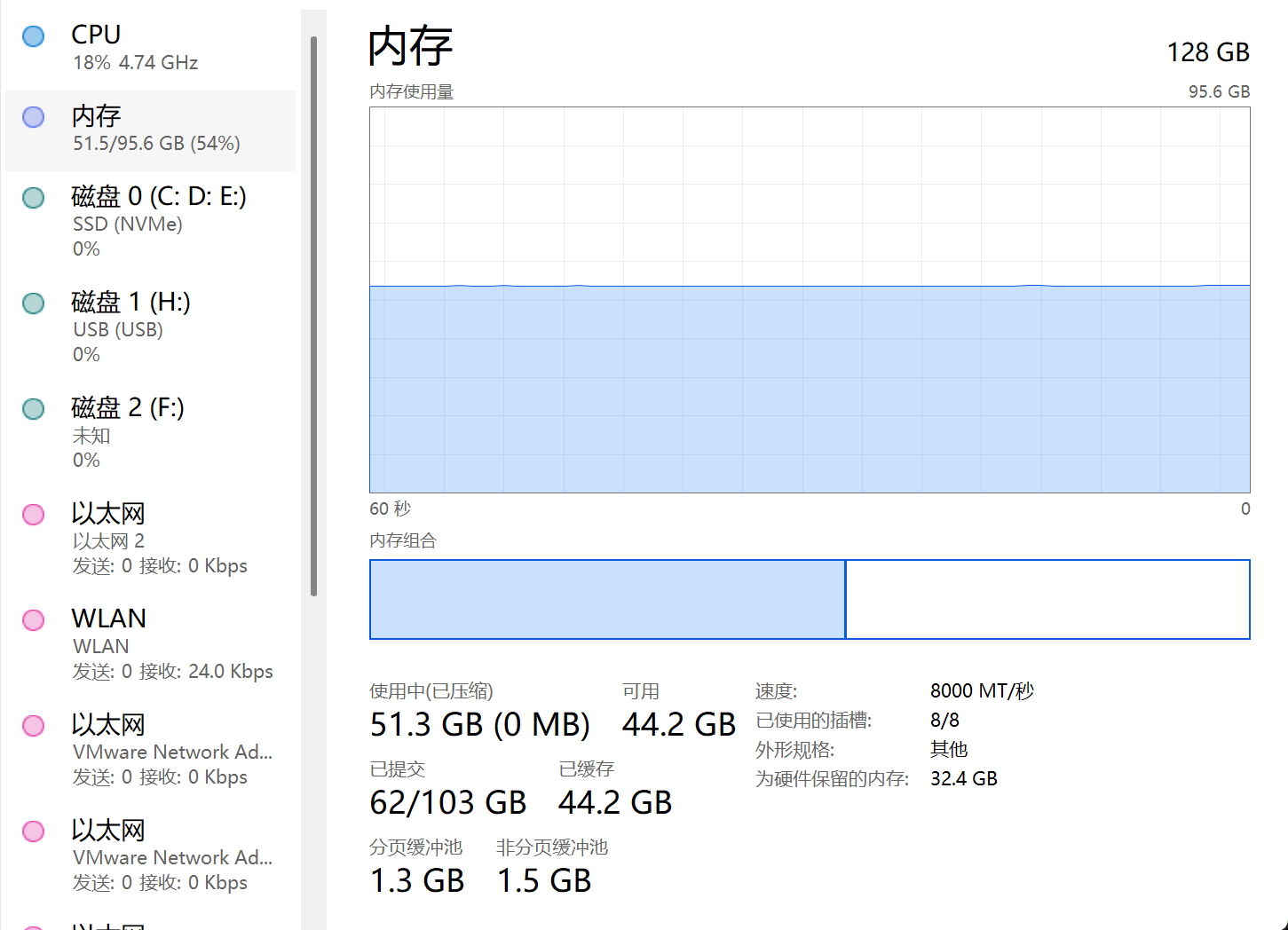Click the 以太网 2 pink circle icon

(34, 515)
